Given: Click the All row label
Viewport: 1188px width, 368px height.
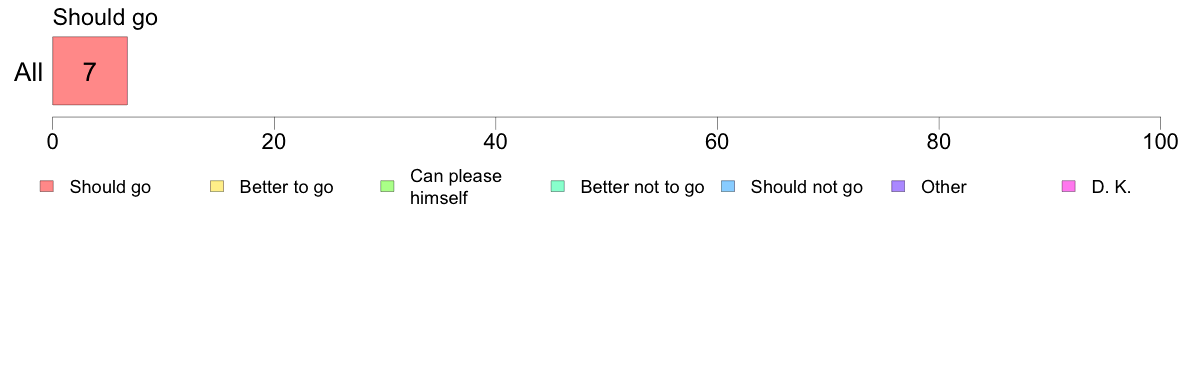Looking at the screenshot, I should click(x=29, y=72).
